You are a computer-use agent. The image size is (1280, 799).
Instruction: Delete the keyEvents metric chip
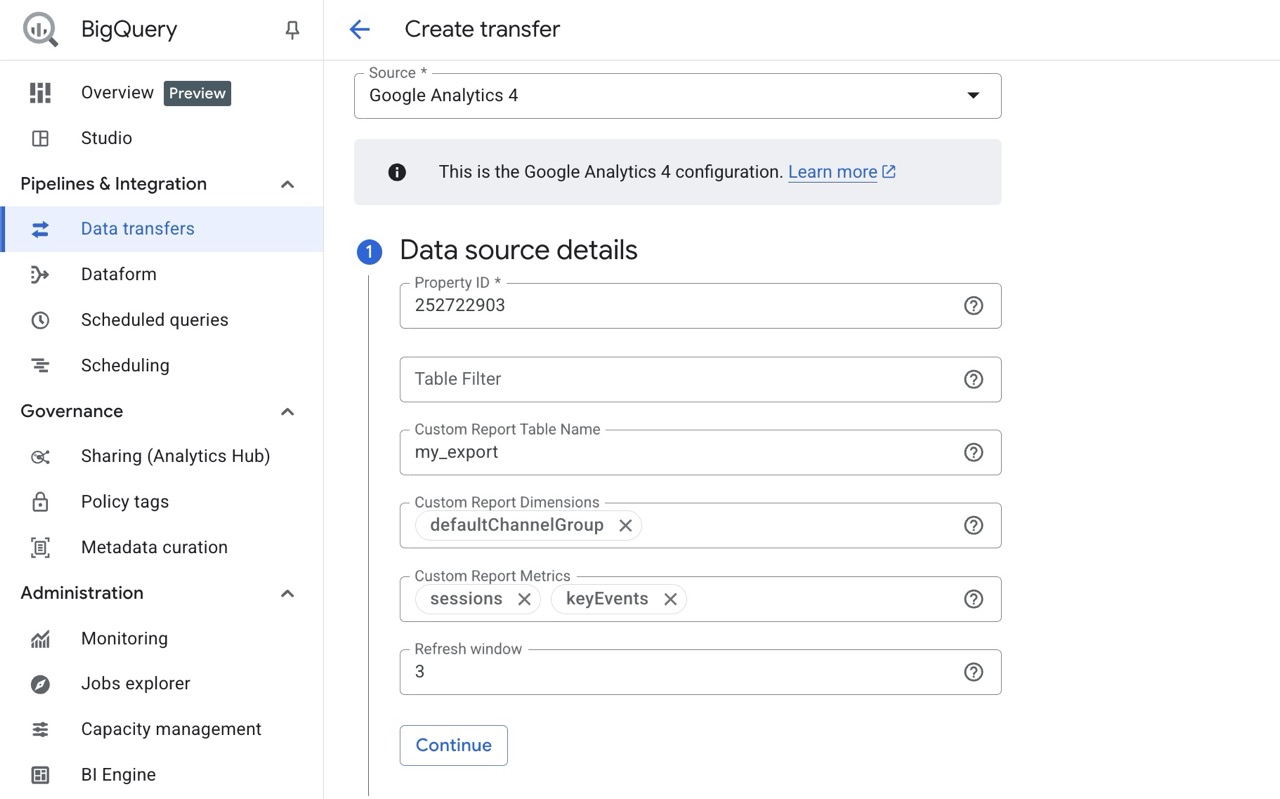point(670,599)
